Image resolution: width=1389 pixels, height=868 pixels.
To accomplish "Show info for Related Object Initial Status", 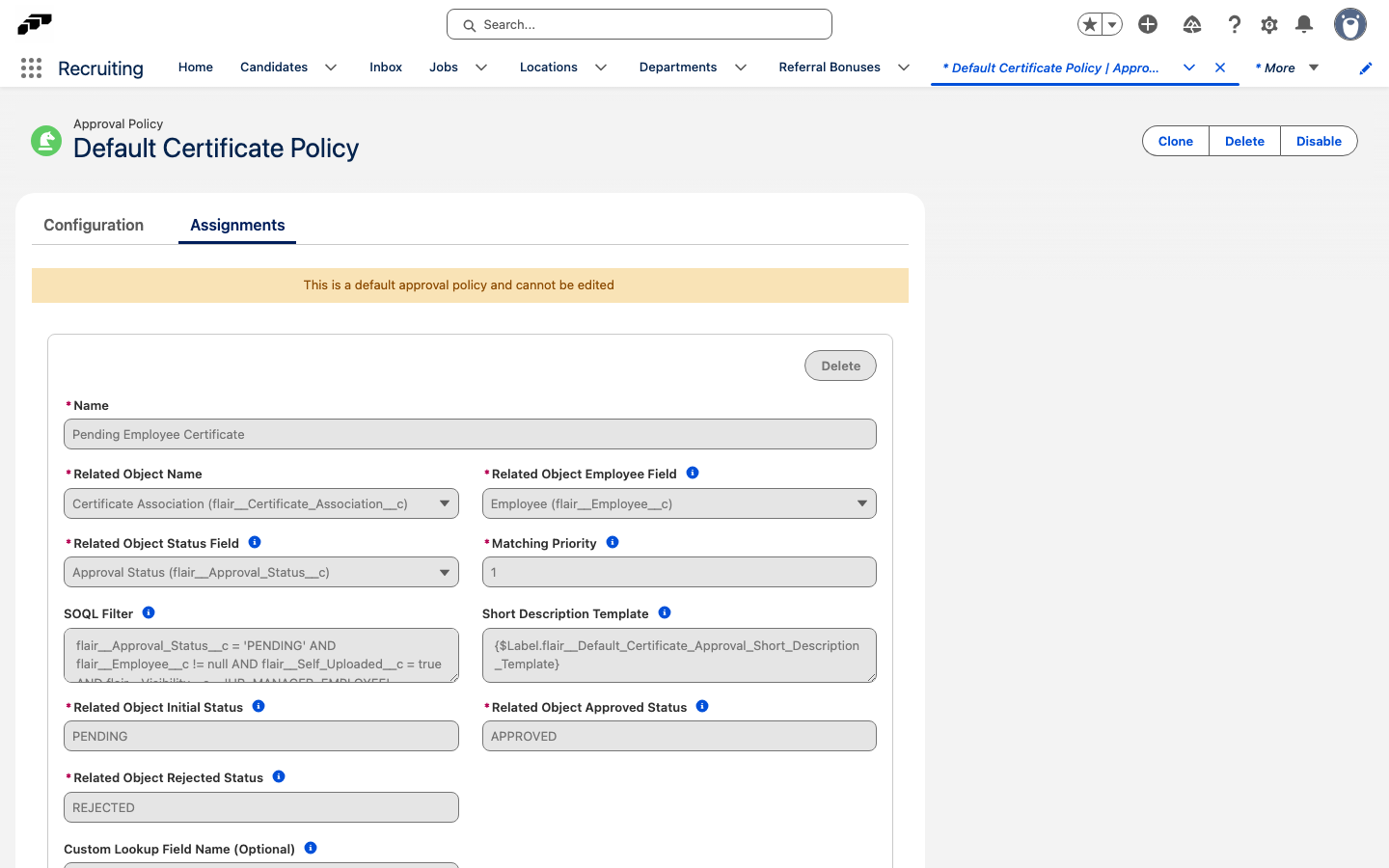I will [259, 706].
